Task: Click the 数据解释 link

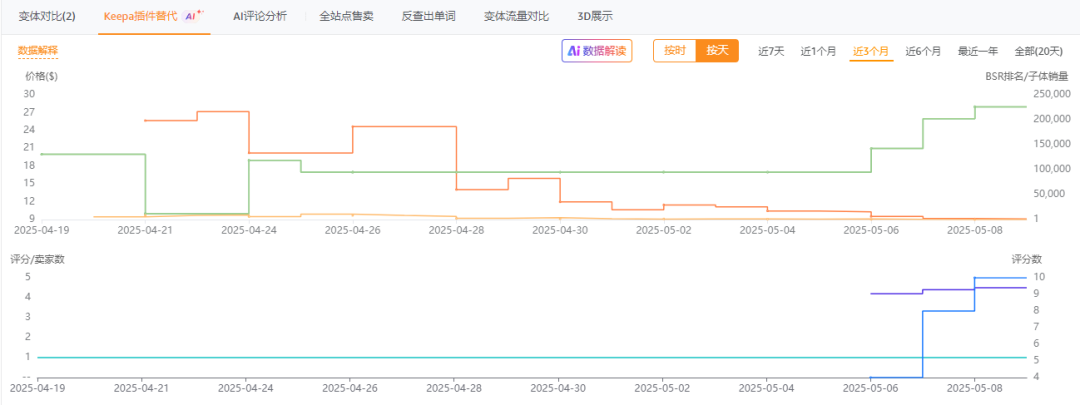Action: coord(38,50)
